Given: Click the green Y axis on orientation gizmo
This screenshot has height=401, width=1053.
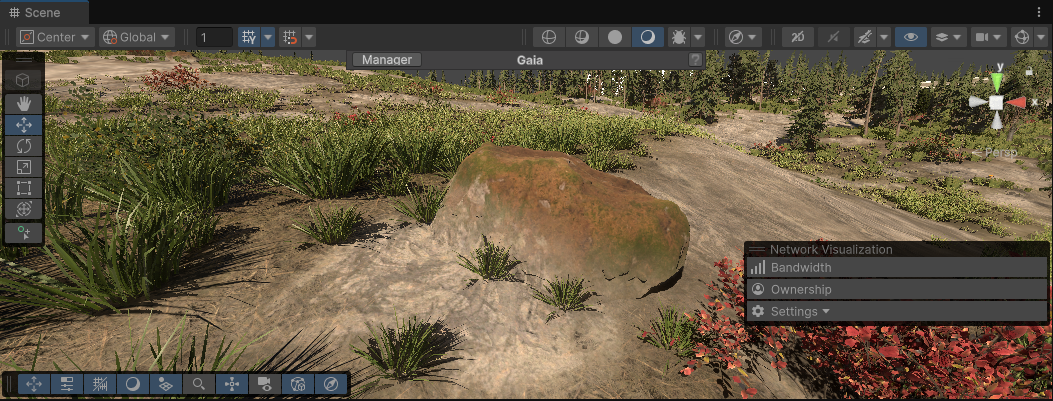Looking at the screenshot, I should click(997, 80).
